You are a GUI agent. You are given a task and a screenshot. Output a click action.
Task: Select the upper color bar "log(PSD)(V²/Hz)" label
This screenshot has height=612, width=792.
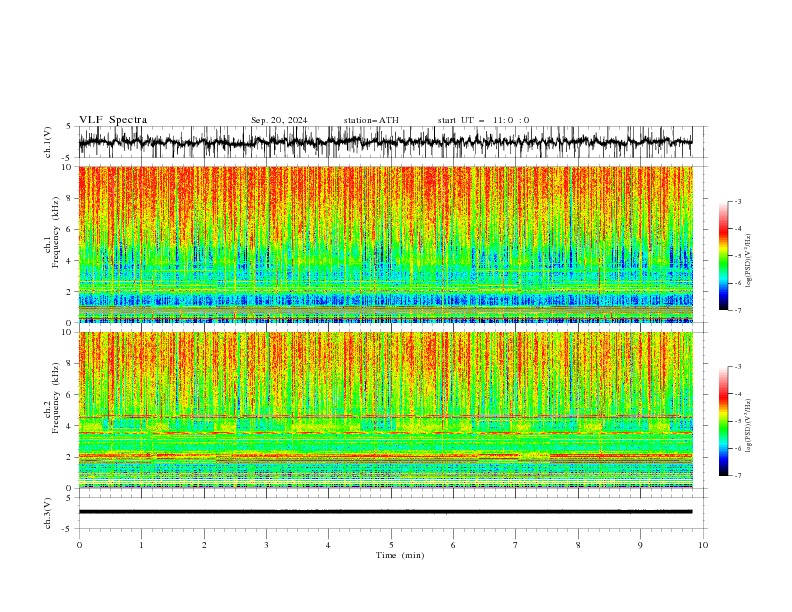[x=748, y=261]
